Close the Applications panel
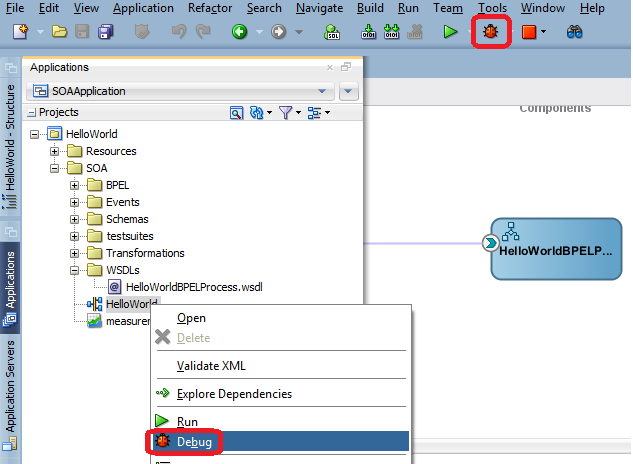The width and height of the screenshot is (633, 464). [x=330, y=67]
